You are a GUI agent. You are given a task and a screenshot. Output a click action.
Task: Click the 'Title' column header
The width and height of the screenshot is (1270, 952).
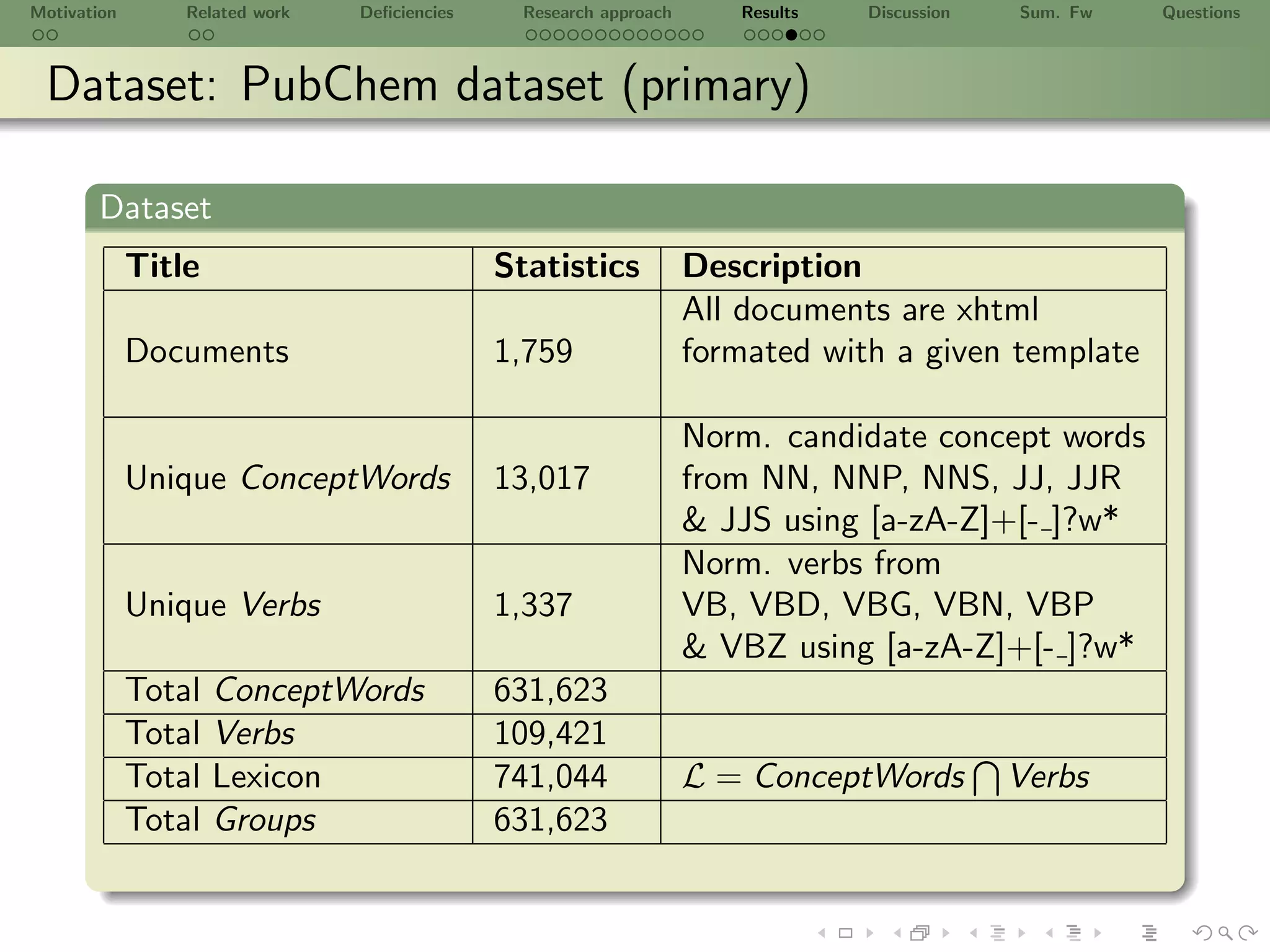click(162, 267)
